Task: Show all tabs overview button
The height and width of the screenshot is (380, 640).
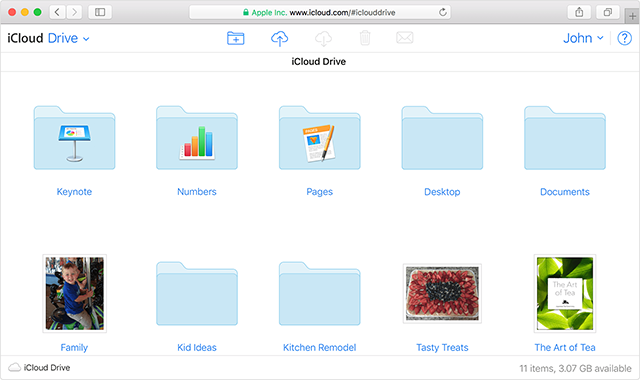Action: coord(608,12)
